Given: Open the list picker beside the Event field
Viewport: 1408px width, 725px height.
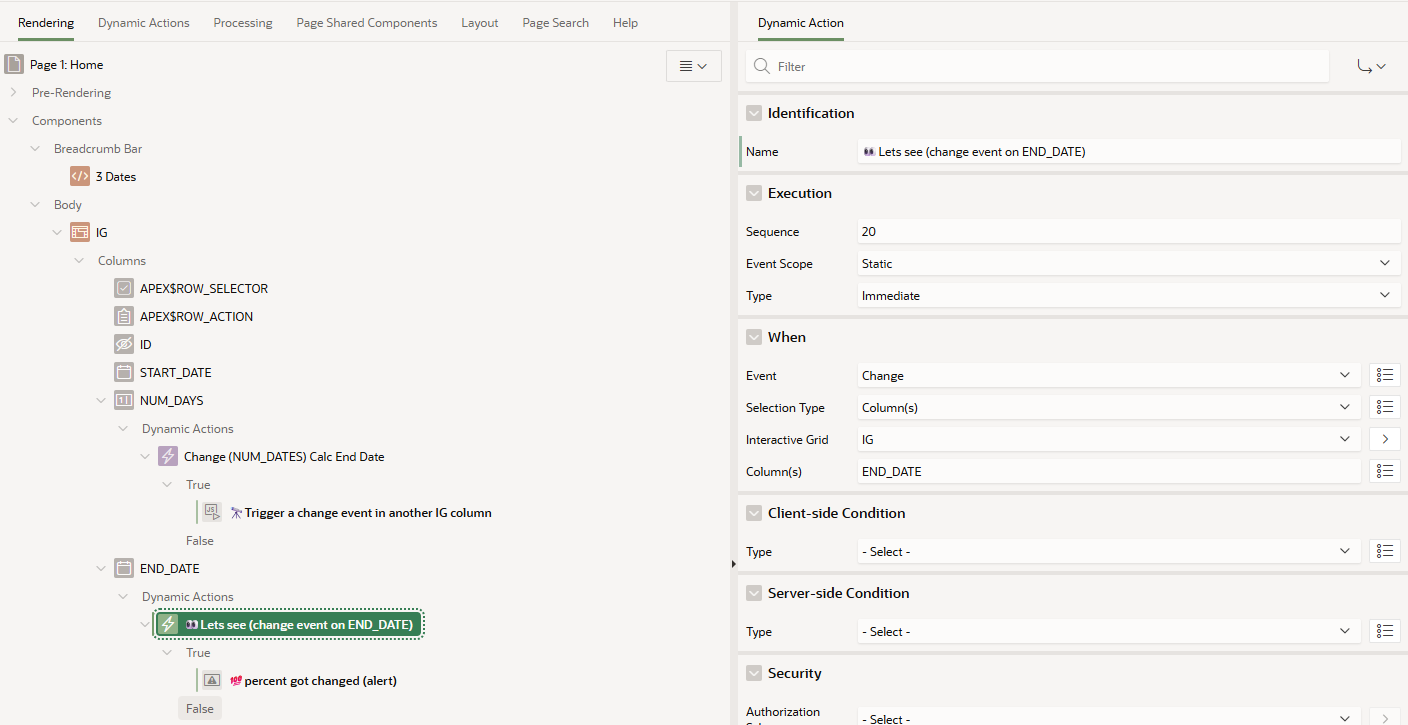Looking at the screenshot, I should [x=1384, y=376].
